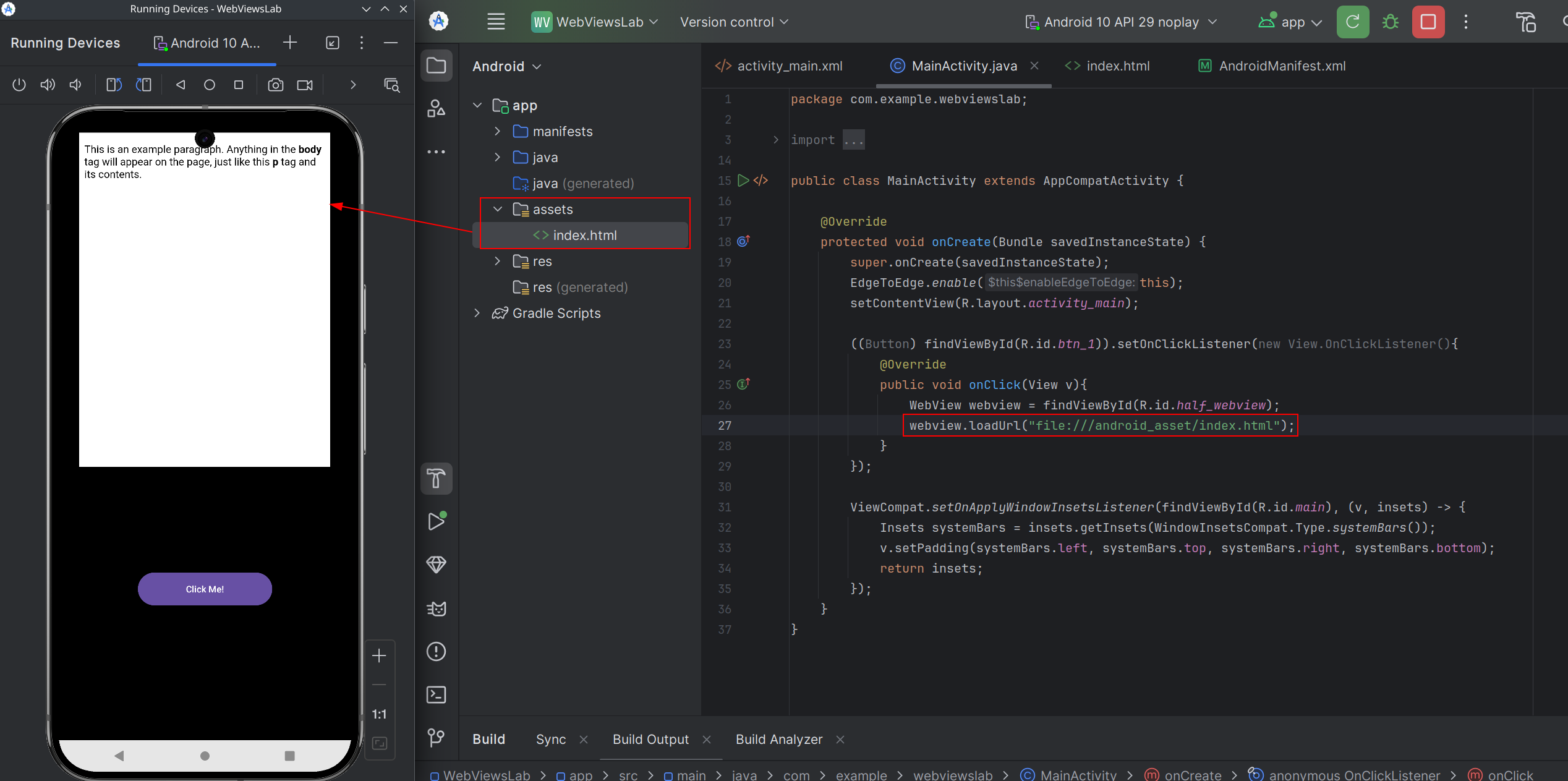The image size is (1568, 781).
Task: Open the App Quality Insights gem icon
Action: [x=437, y=565]
